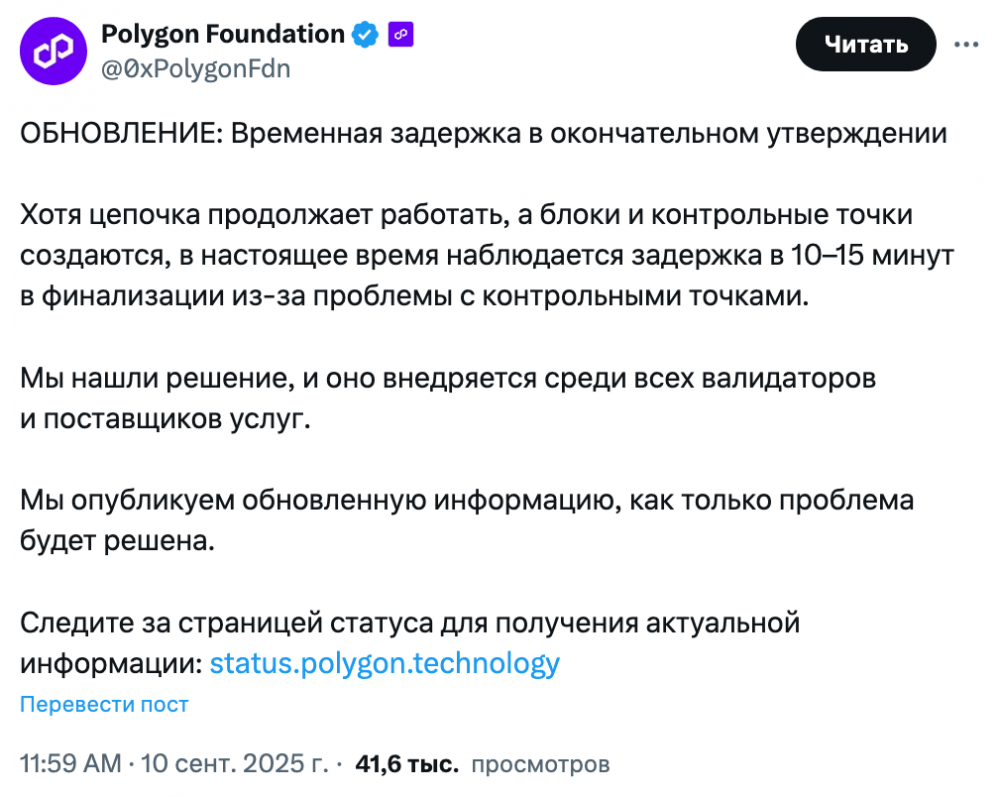The height and width of the screenshot is (797, 1000).
Task: Click the 41,6 тыс. view count
Action: click(x=407, y=763)
